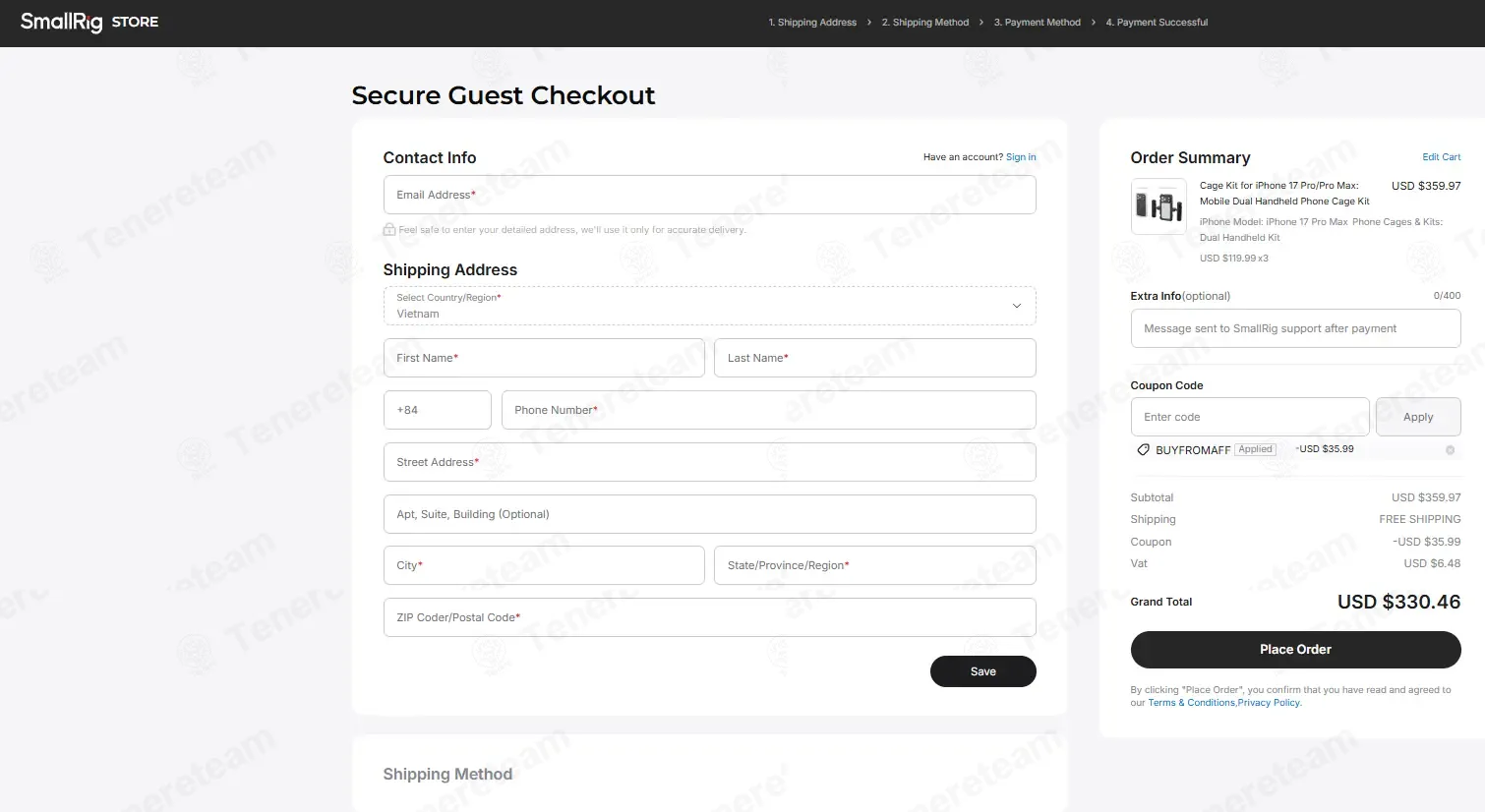Viewport: 1485px width, 812px height.
Task: Apply the coupon code
Action: (x=1418, y=417)
